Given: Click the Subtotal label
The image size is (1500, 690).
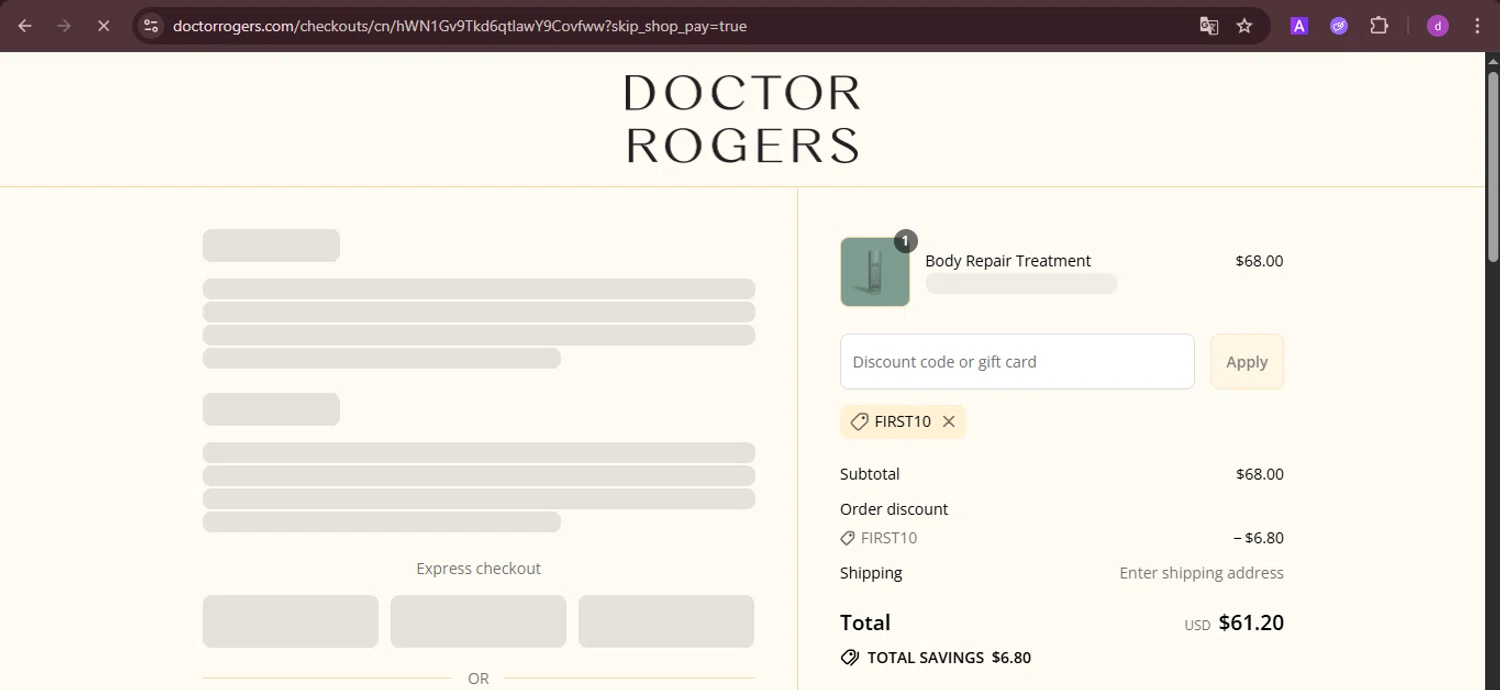Looking at the screenshot, I should (x=870, y=474).
